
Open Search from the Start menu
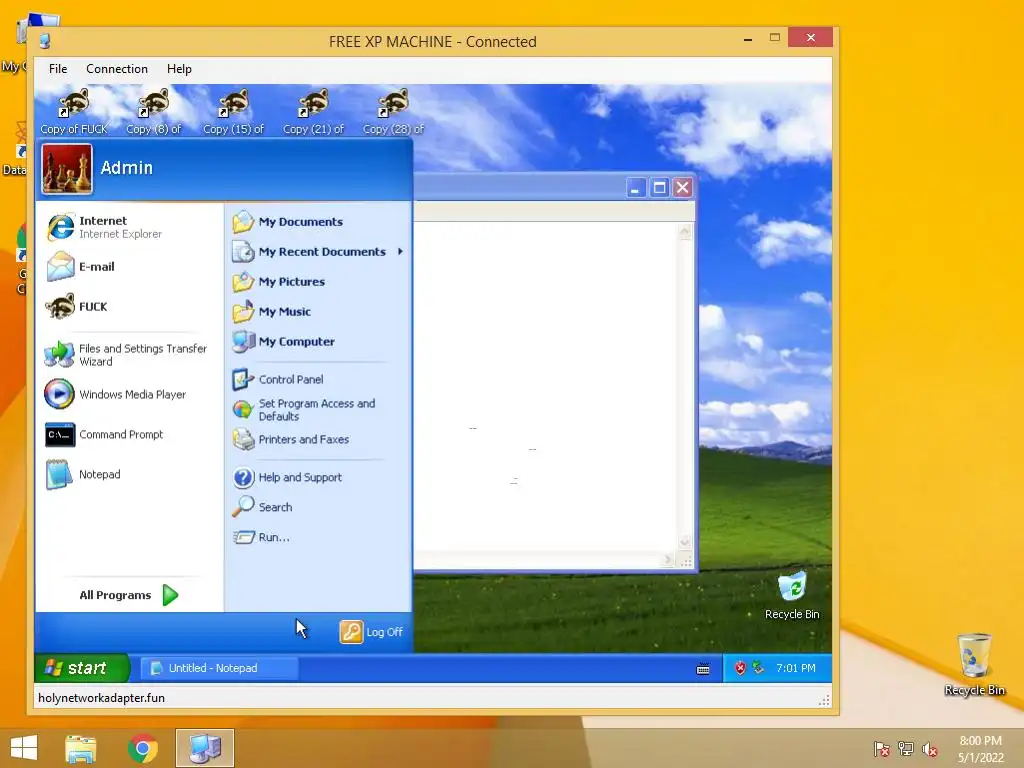pyautogui.click(x=262, y=507)
